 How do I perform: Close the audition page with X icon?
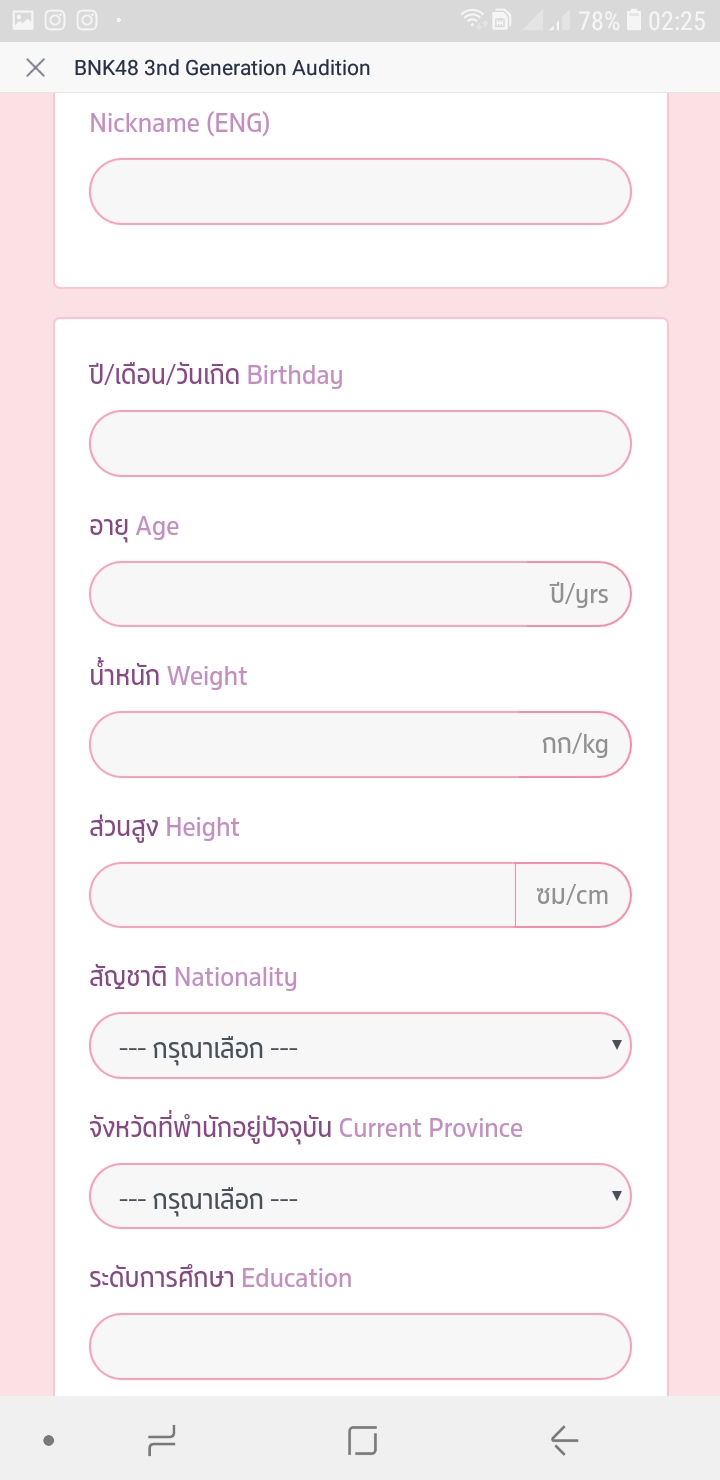(x=35, y=68)
